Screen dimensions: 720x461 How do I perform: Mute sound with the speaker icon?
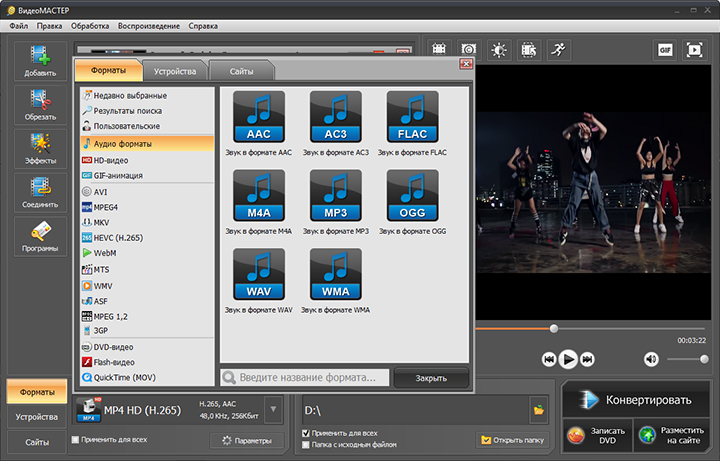click(651, 359)
